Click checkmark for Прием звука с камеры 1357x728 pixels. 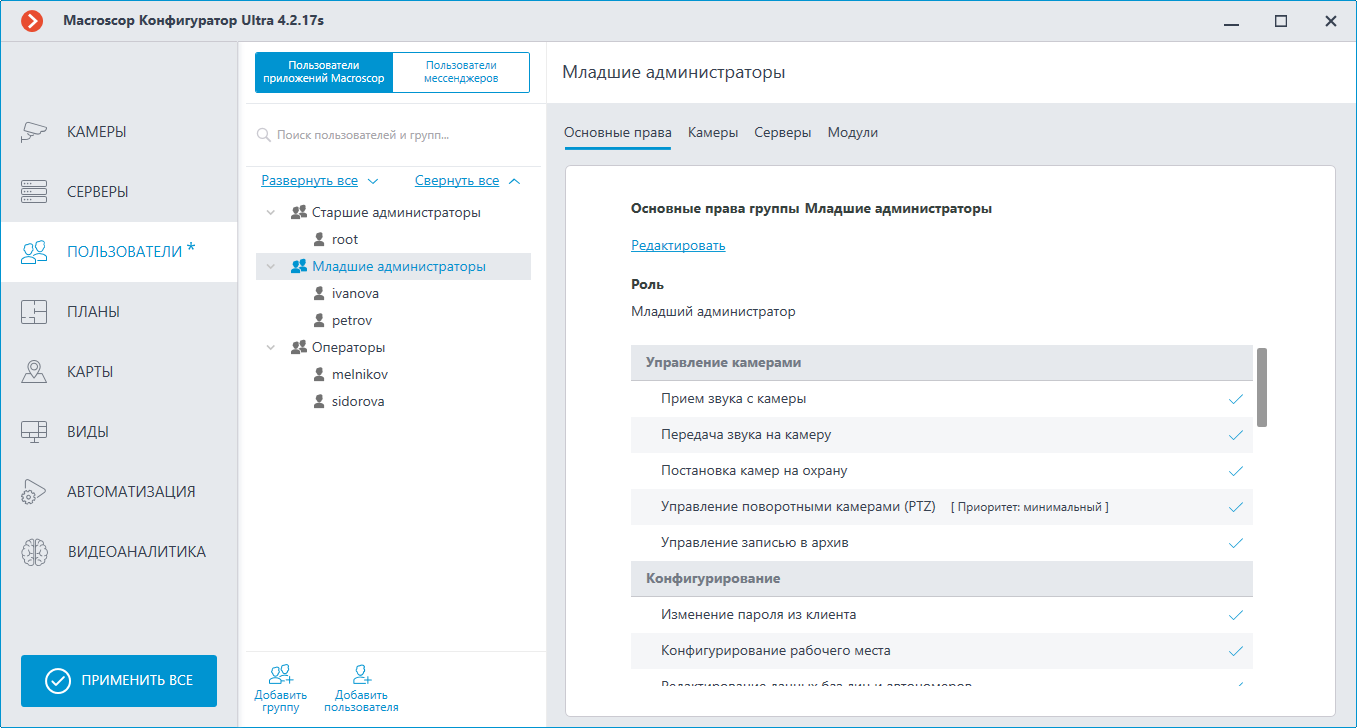(1236, 399)
